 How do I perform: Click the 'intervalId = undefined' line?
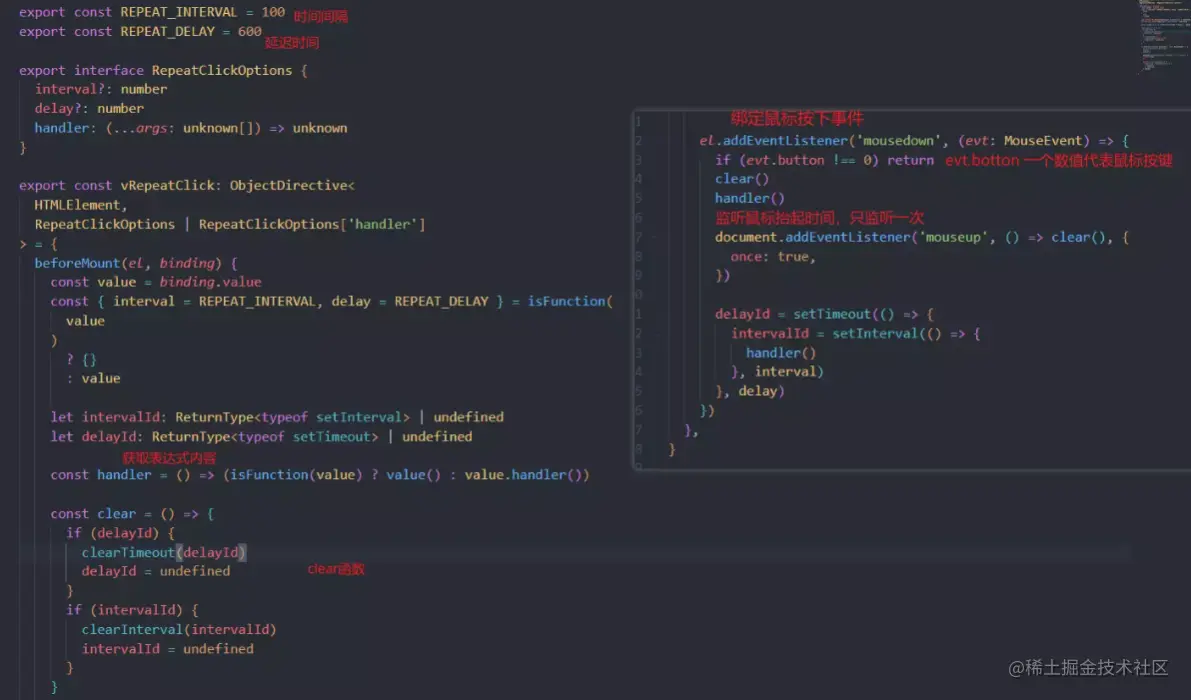168,649
